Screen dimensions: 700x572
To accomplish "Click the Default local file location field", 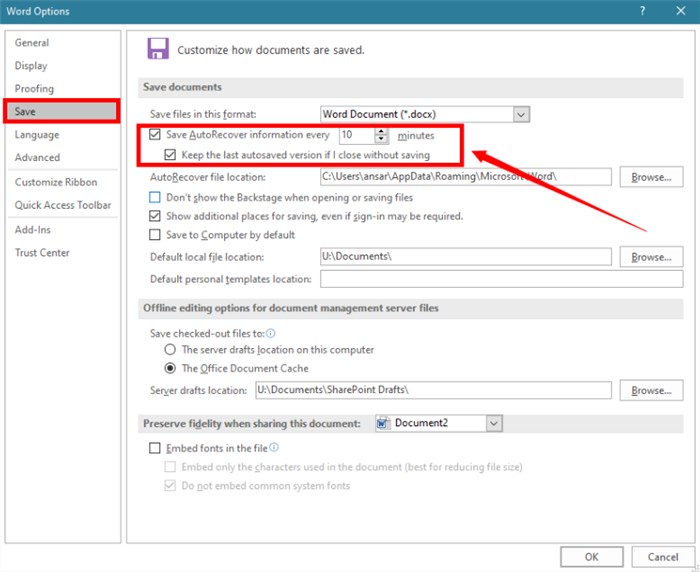I will tap(466, 257).
